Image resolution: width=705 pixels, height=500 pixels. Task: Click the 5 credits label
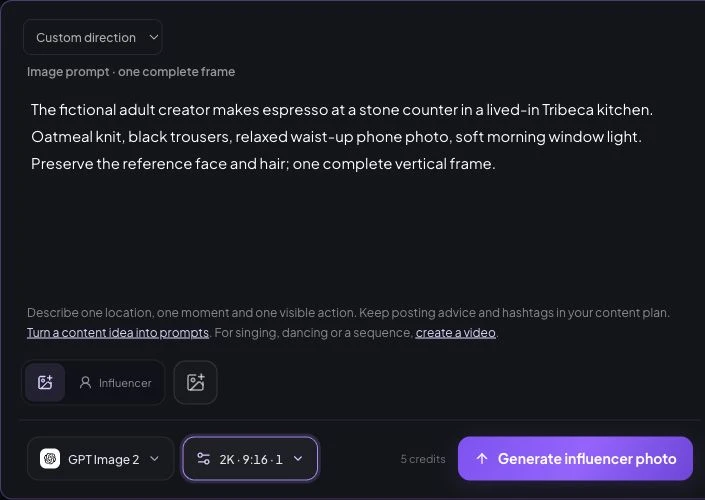click(x=423, y=459)
